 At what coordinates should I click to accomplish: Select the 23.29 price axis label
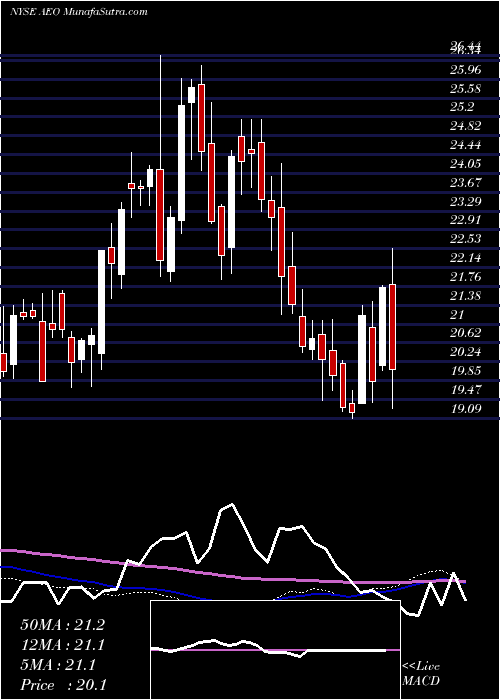pyautogui.click(x=466, y=201)
